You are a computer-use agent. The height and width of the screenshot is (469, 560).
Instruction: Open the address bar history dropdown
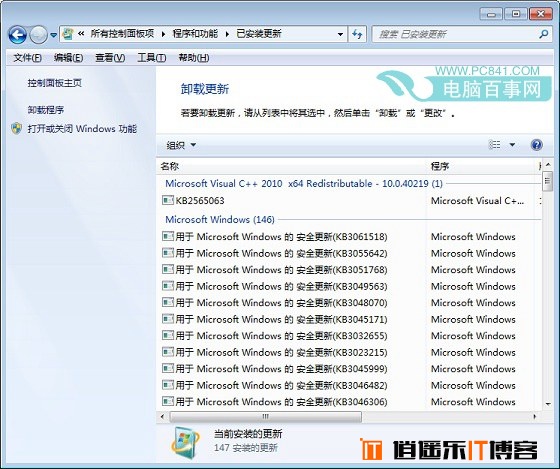[x=340, y=34]
